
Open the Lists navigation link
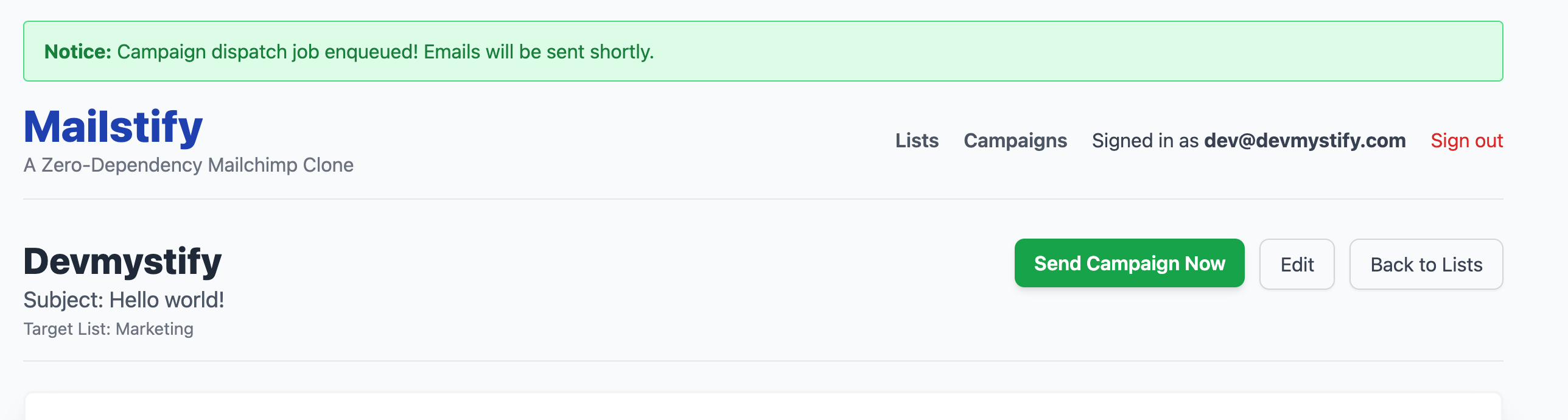917,141
